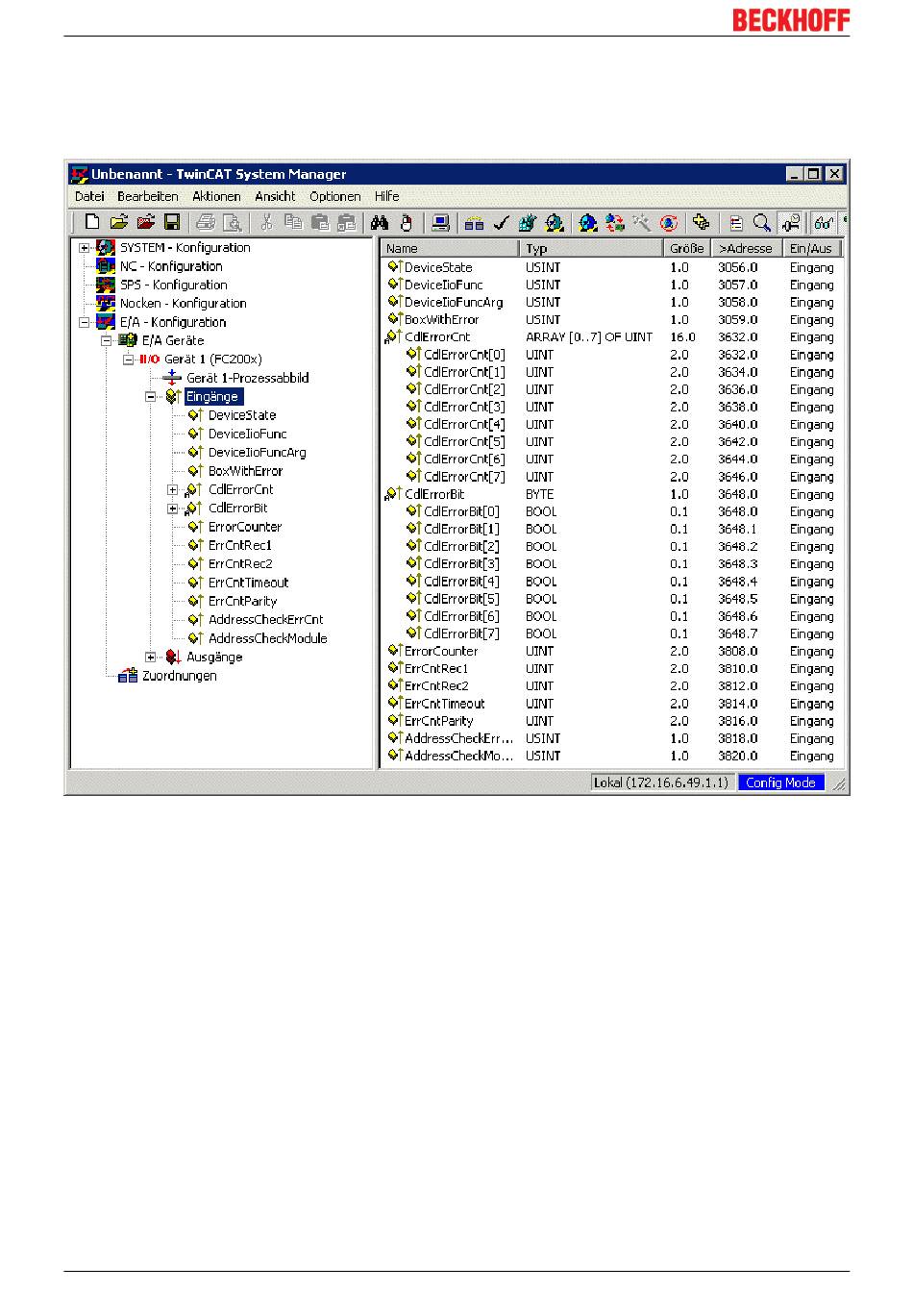Click the tools reload devices icon

[x=641, y=223]
